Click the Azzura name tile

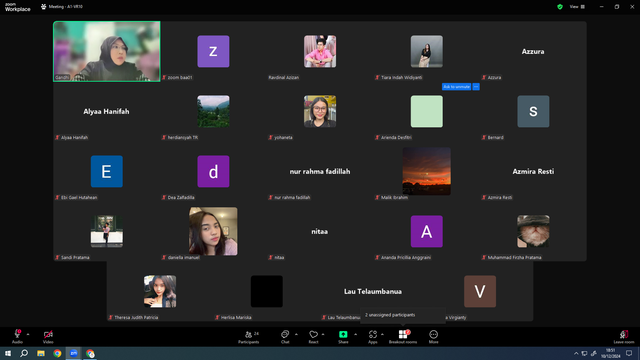point(533,51)
